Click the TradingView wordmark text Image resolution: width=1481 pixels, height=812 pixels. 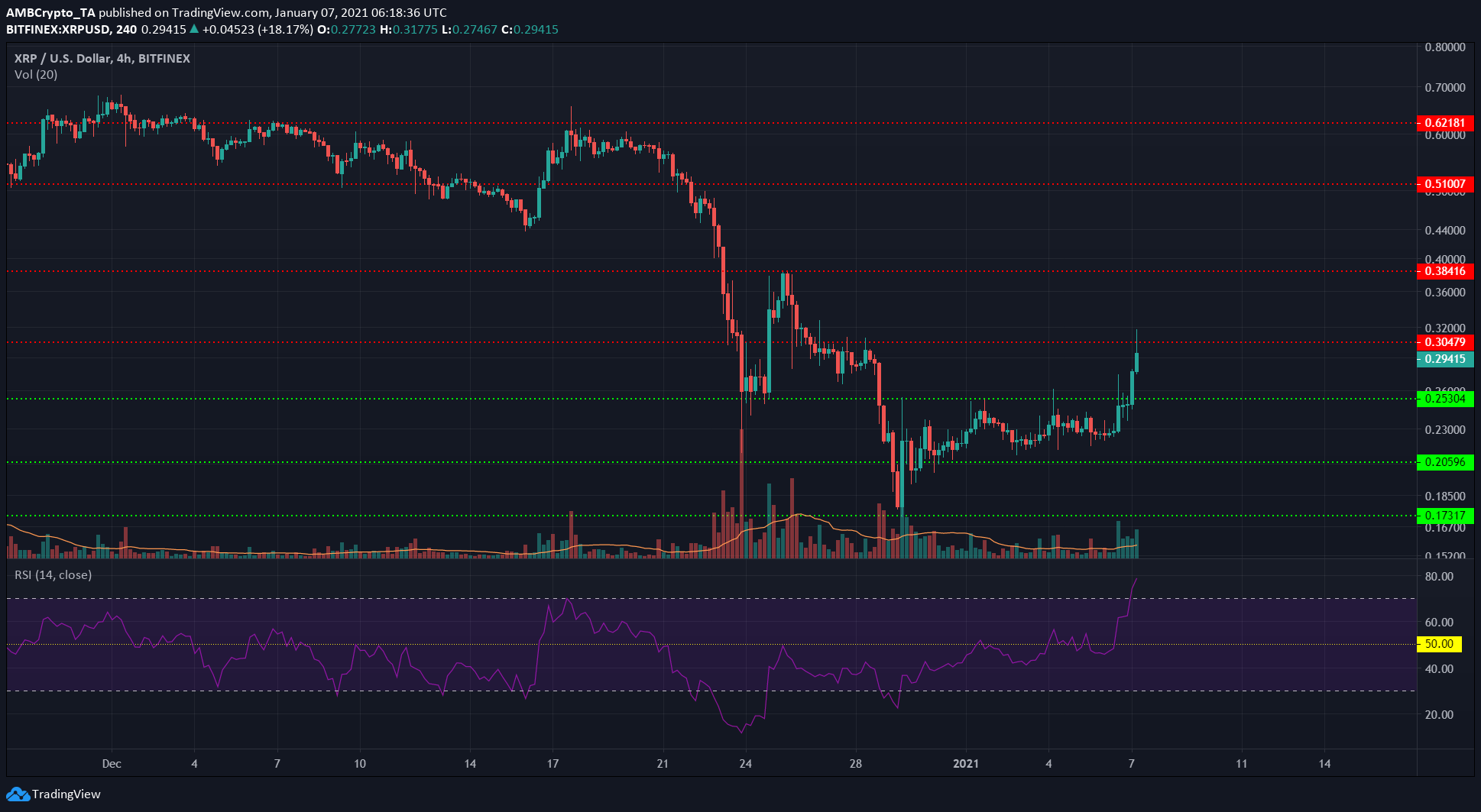pyautogui.click(x=66, y=794)
